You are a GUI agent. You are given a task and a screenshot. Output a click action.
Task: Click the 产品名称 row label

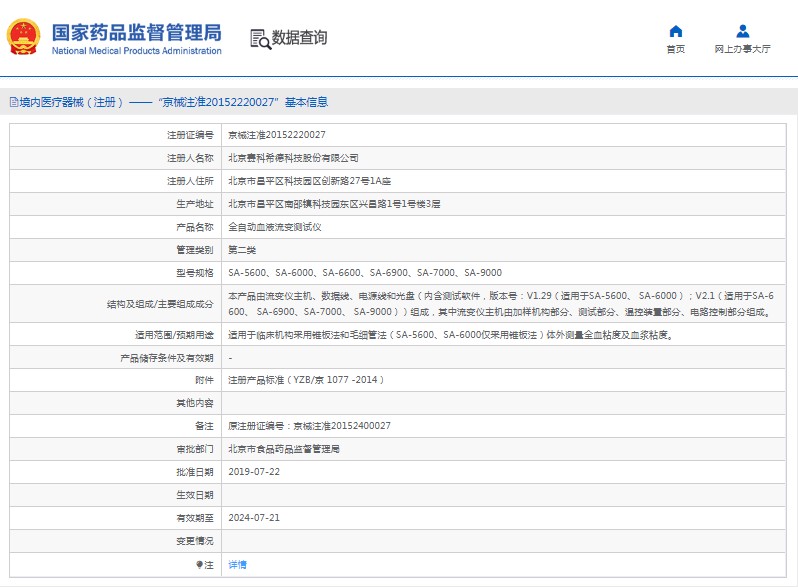point(195,227)
